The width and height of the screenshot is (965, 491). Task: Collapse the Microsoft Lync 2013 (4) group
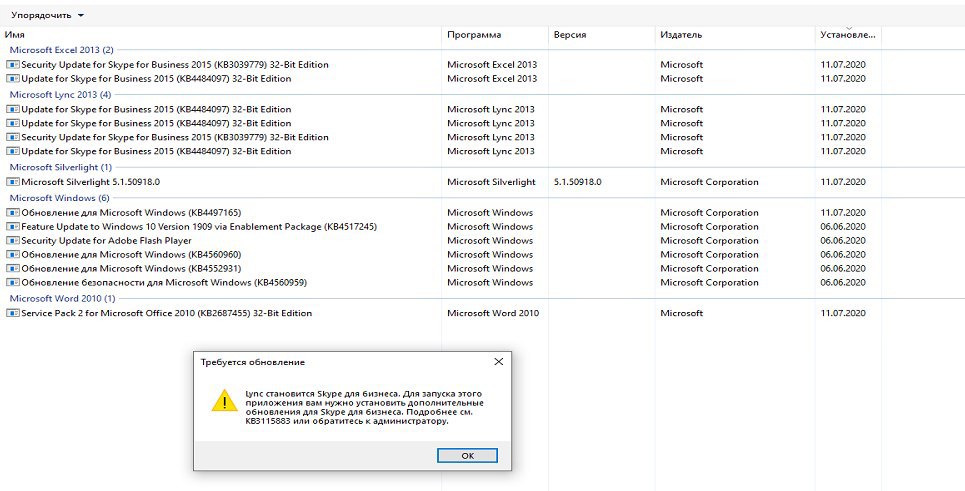tap(60, 95)
